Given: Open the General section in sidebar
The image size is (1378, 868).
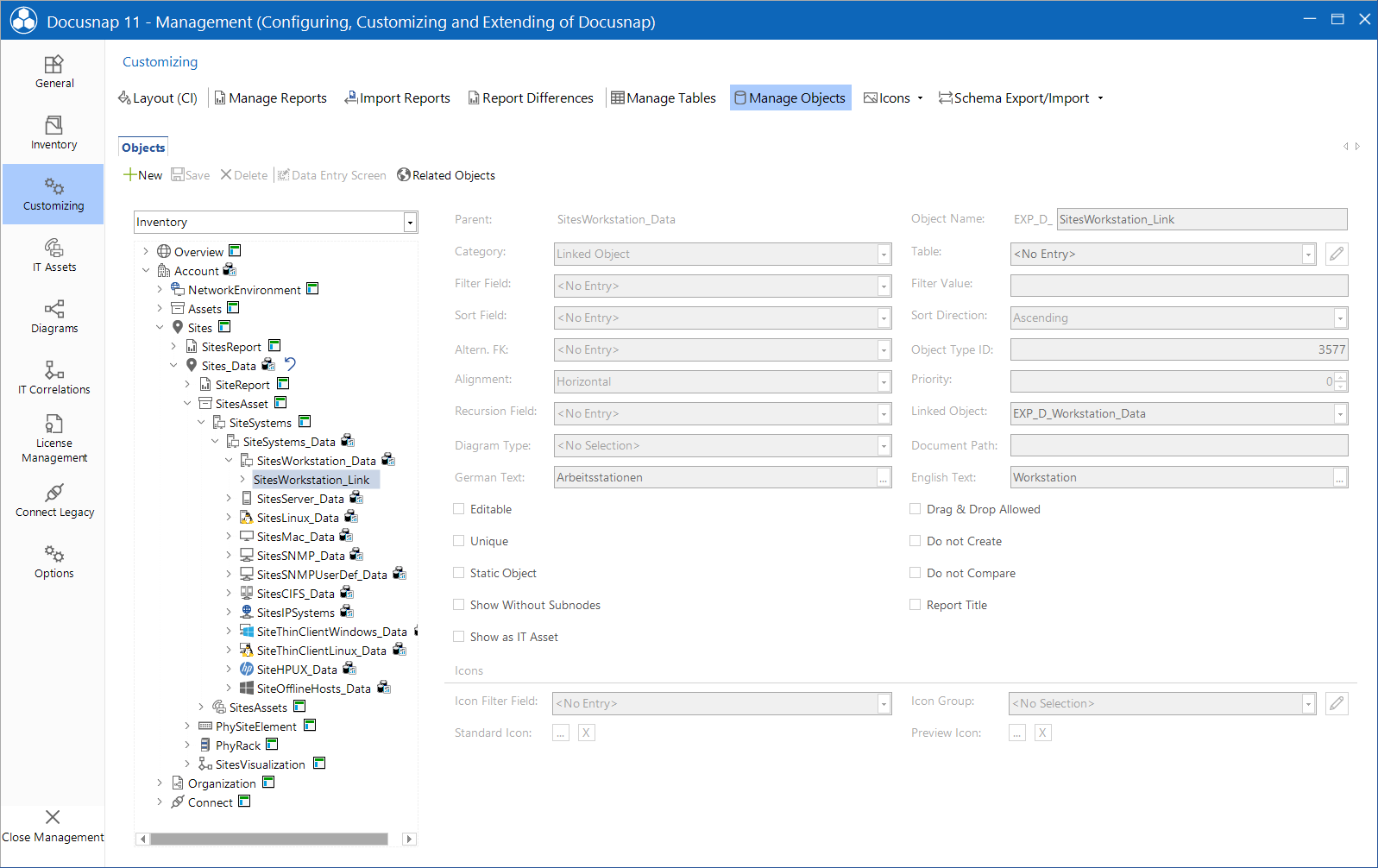Looking at the screenshot, I should coord(53,72).
